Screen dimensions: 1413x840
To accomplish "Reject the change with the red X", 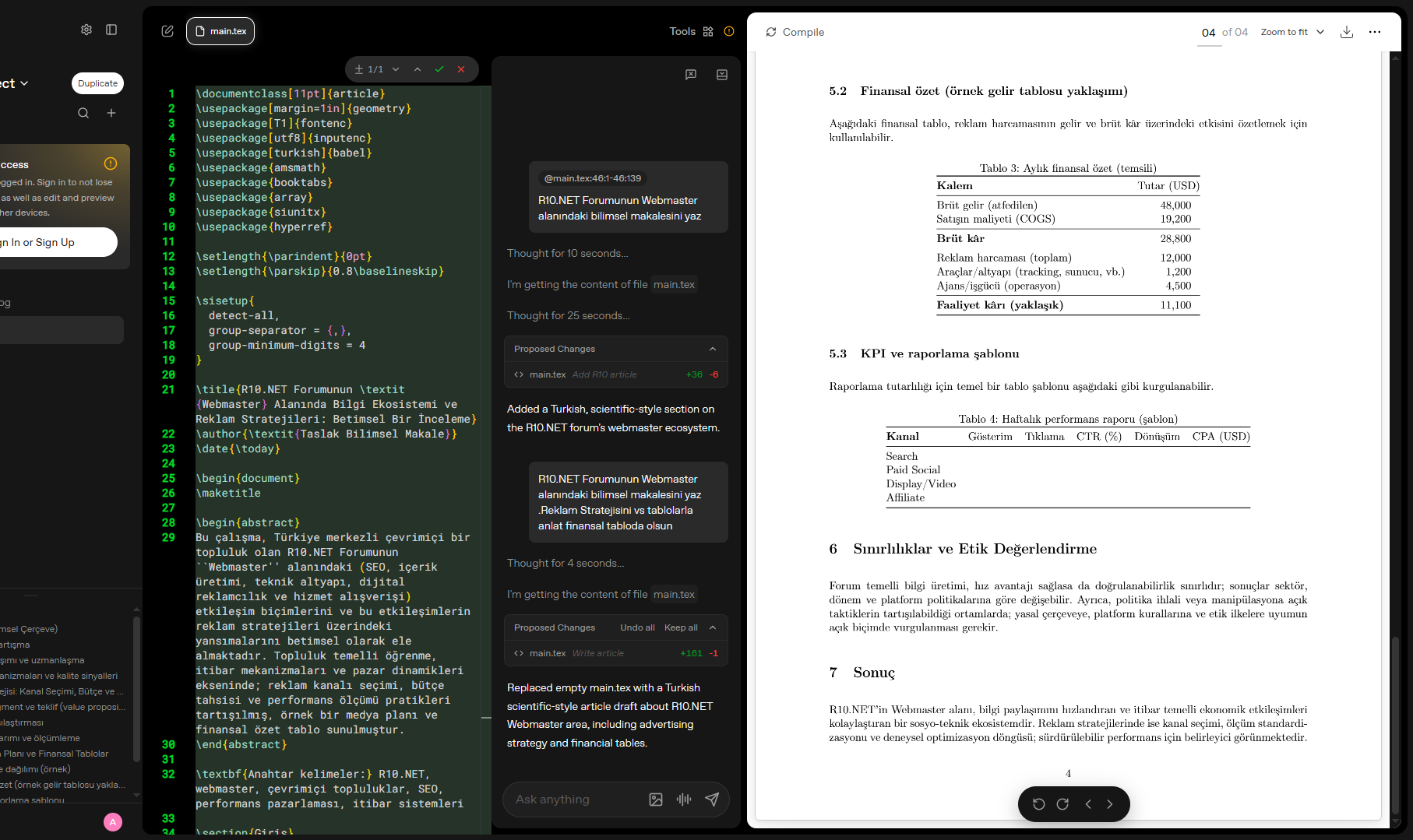I will [461, 69].
